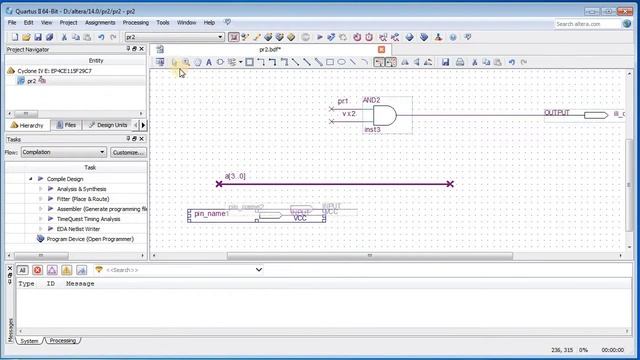640x360 pixels.
Task: Click the schematic horizontal scrollbar thumb
Action: tap(370, 256)
